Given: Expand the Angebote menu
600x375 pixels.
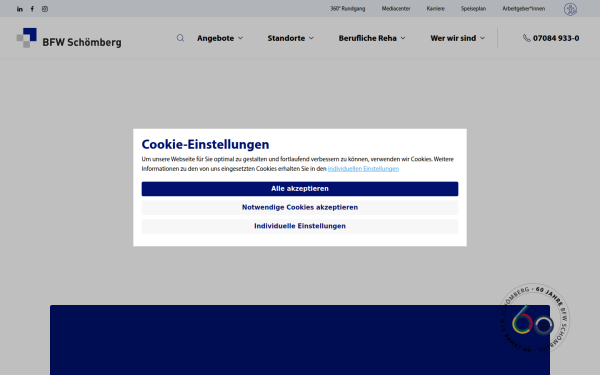Looking at the screenshot, I should click(220, 38).
